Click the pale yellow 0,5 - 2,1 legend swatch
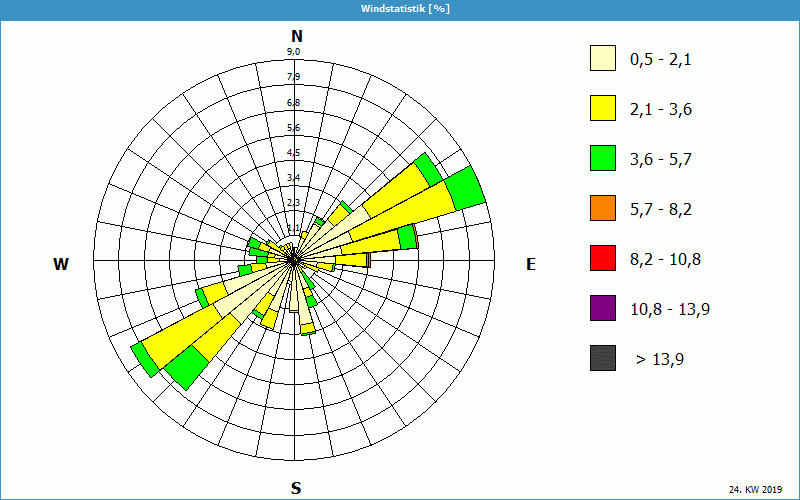Screen dimensions: 800x500 [x=602, y=59]
